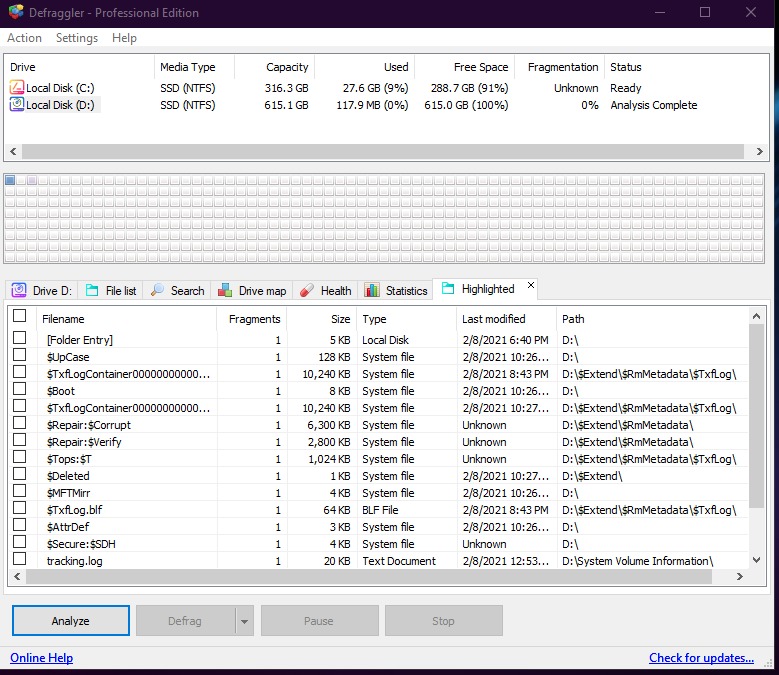
Task: Click right arrow of file list horizontal scrollbar
Action: 740,576
